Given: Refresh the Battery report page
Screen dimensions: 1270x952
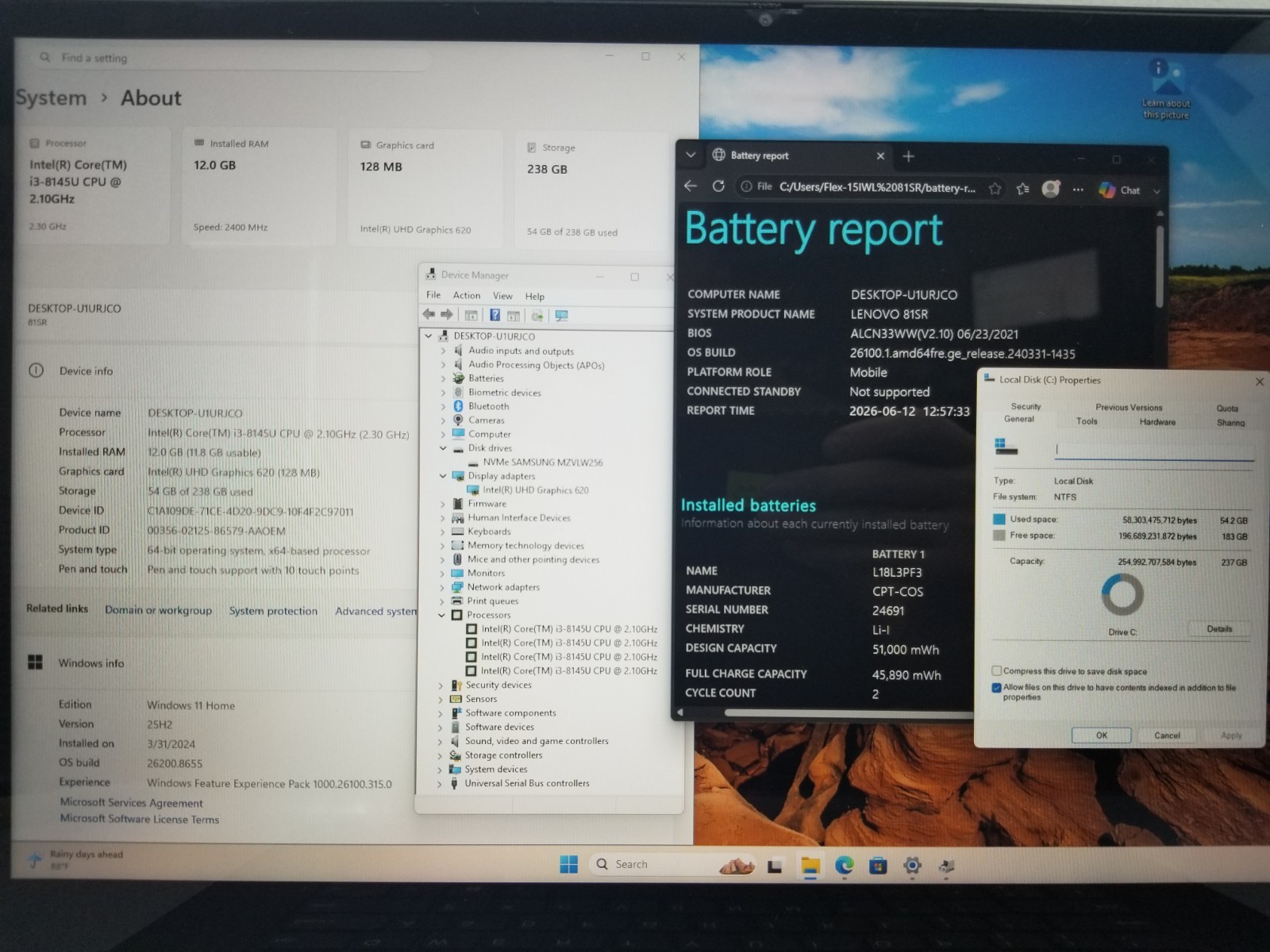Looking at the screenshot, I should [718, 186].
